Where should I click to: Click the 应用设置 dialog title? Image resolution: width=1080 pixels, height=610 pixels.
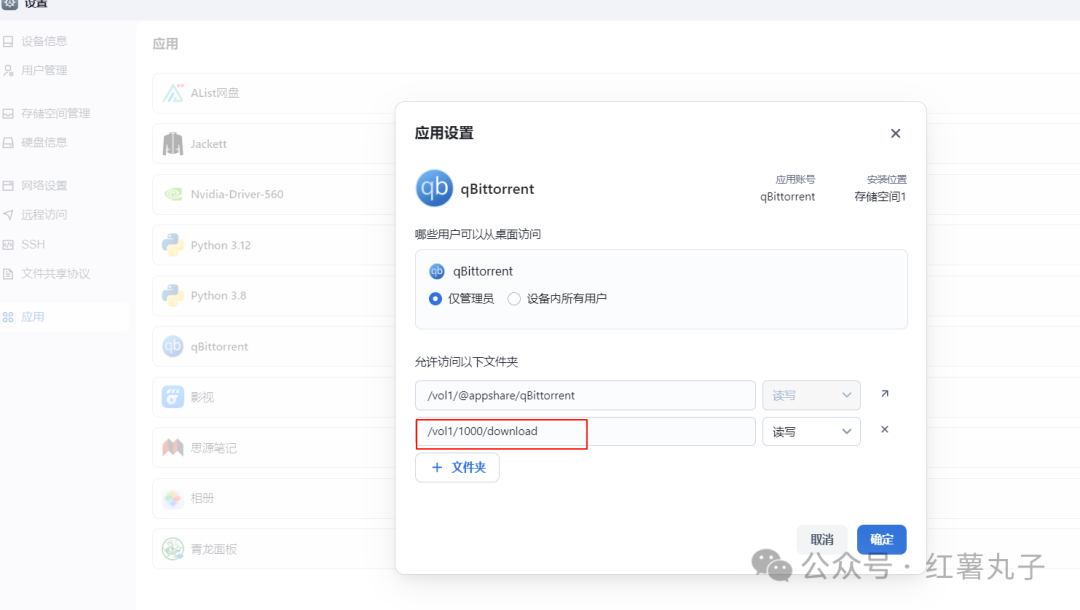444,134
